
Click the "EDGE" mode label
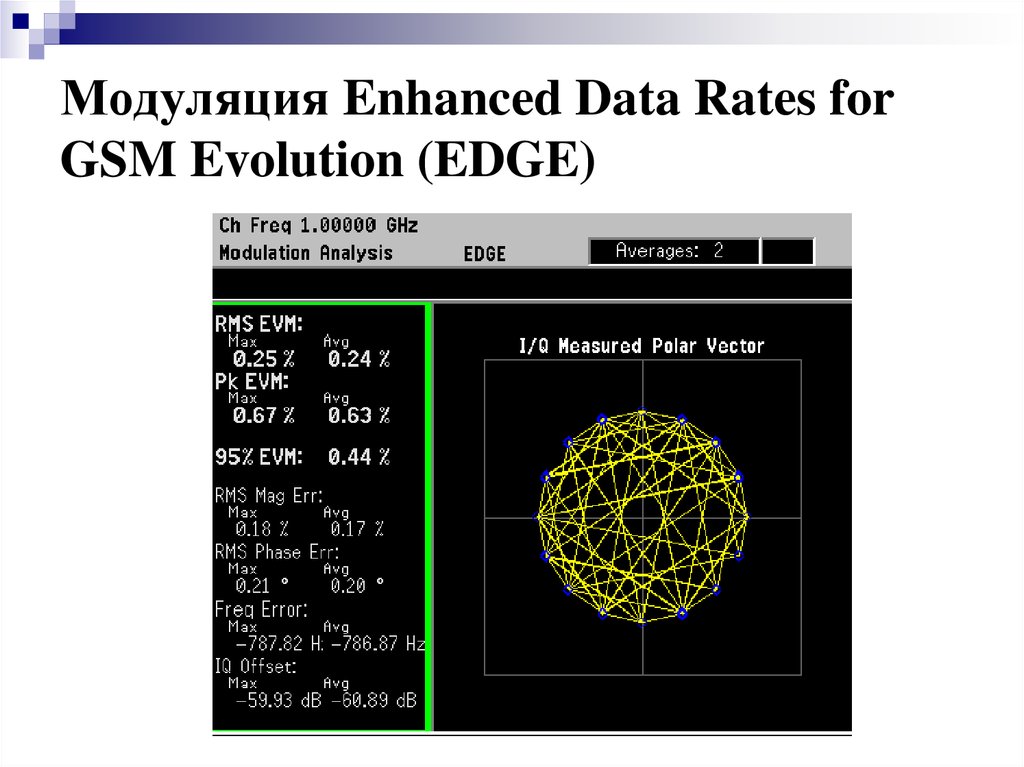[485, 254]
